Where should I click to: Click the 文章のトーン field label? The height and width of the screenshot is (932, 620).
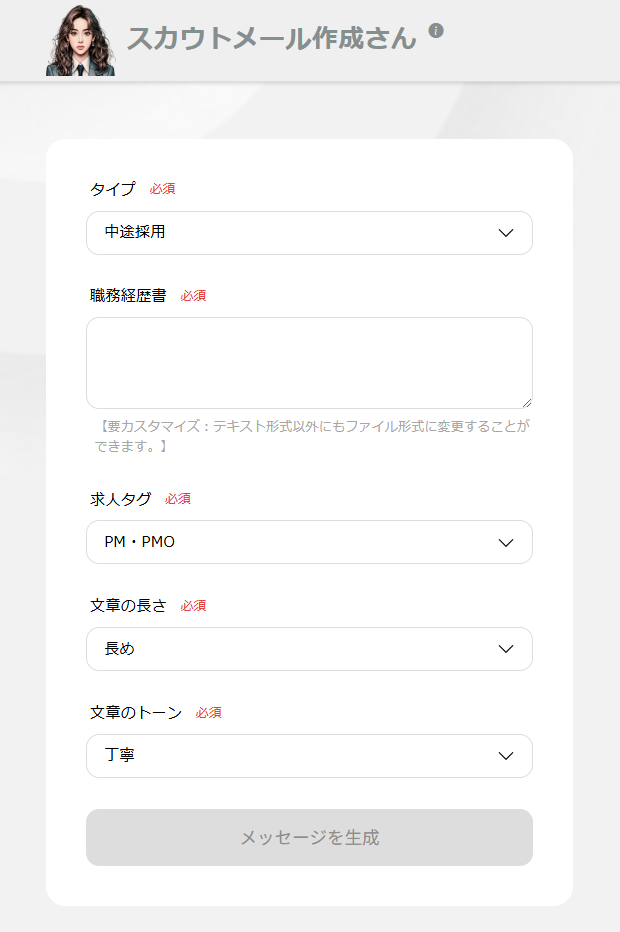click(x=136, y=713)
